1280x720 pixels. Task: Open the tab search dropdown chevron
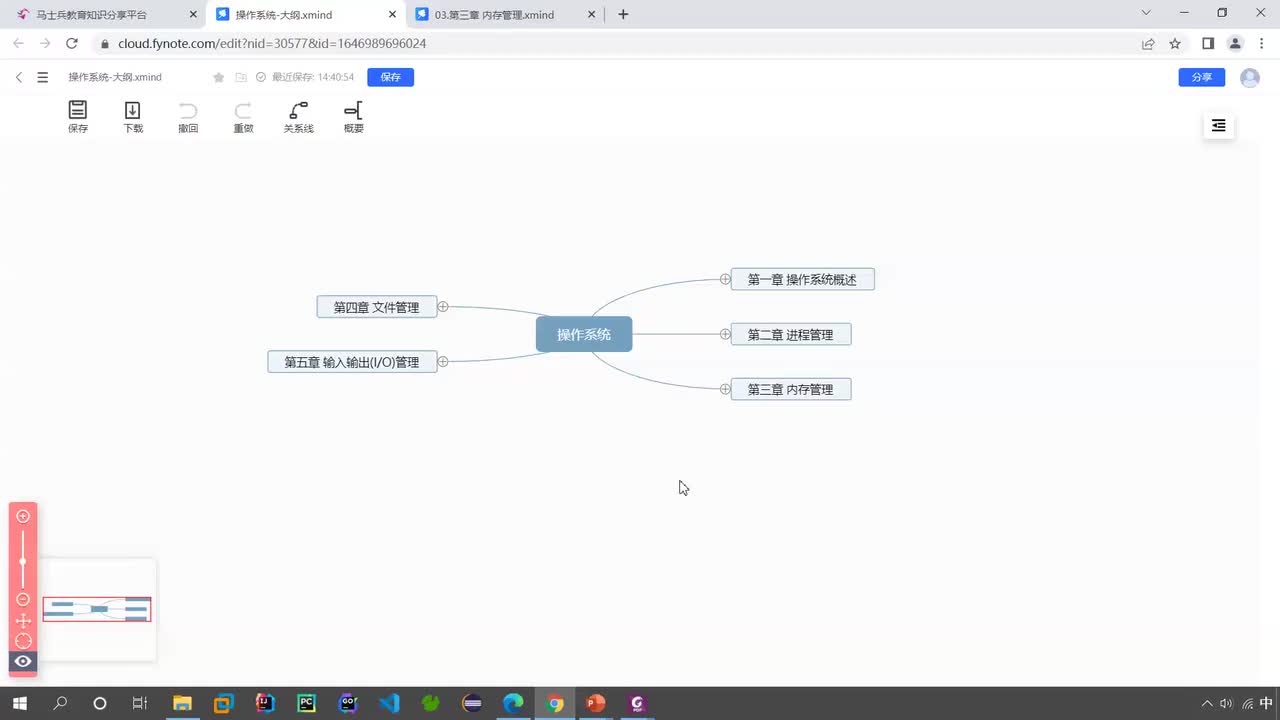1147,13
